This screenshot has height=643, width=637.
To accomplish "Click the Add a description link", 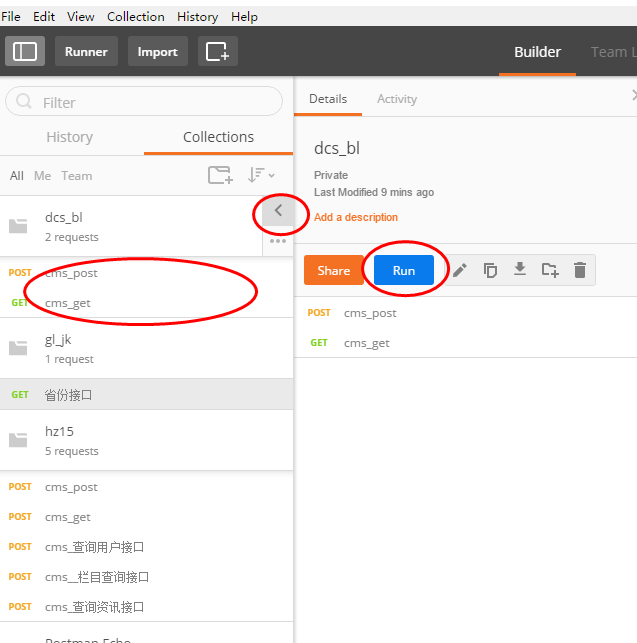I will click(x=356, y=217).
